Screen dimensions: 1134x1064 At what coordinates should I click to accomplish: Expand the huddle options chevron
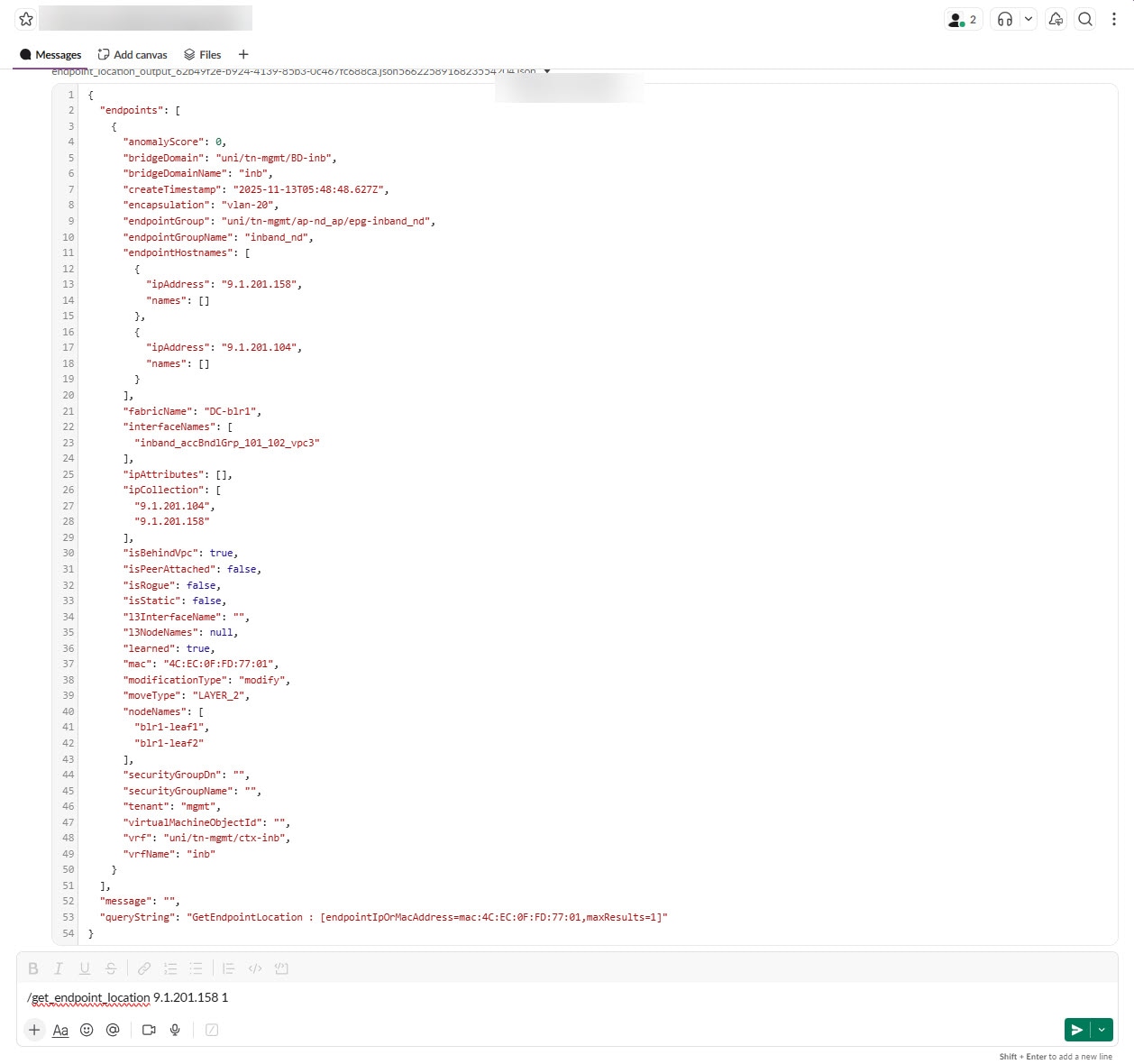click(1029, 18)
